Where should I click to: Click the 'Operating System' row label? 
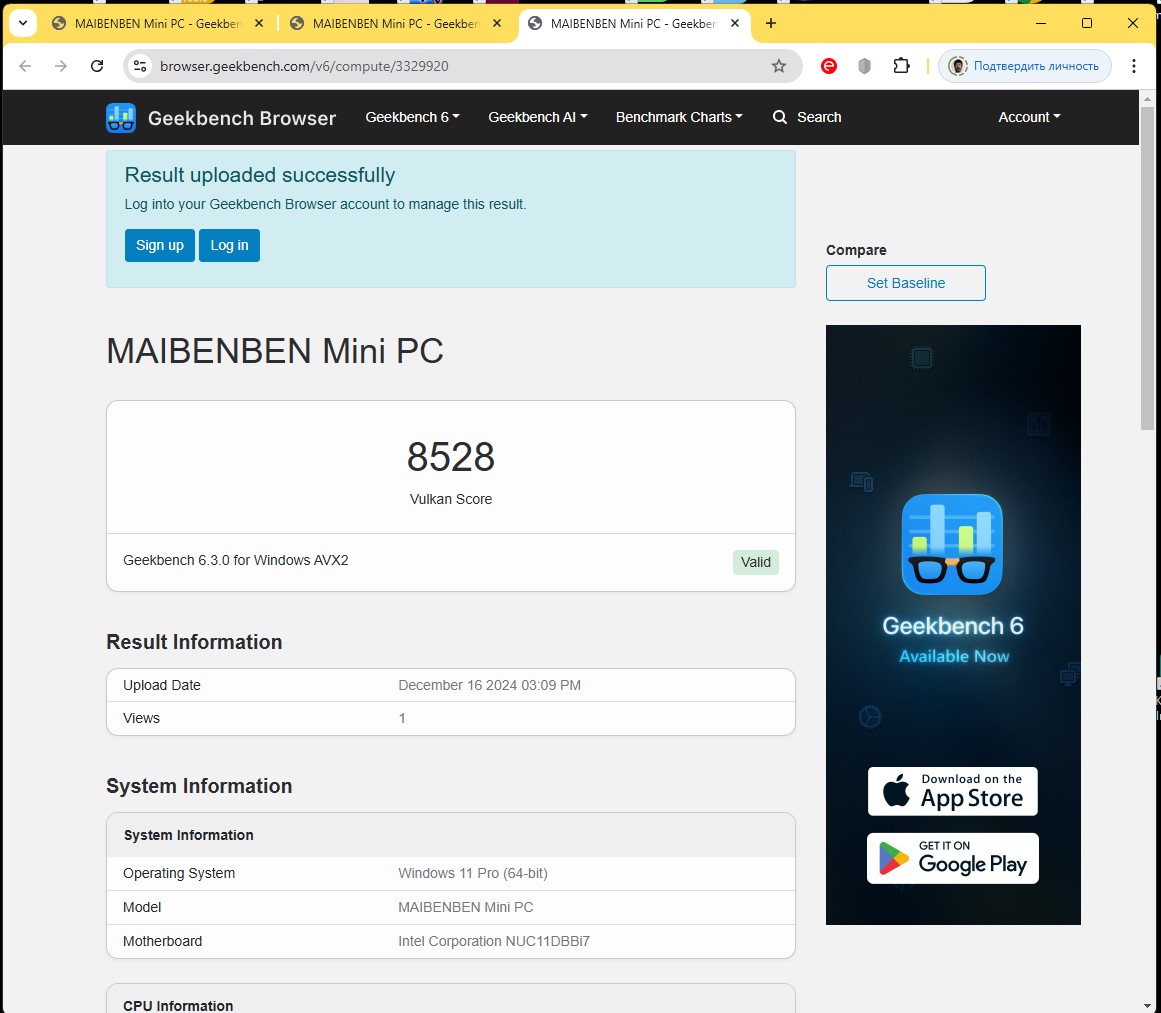[x=178, y=873]
